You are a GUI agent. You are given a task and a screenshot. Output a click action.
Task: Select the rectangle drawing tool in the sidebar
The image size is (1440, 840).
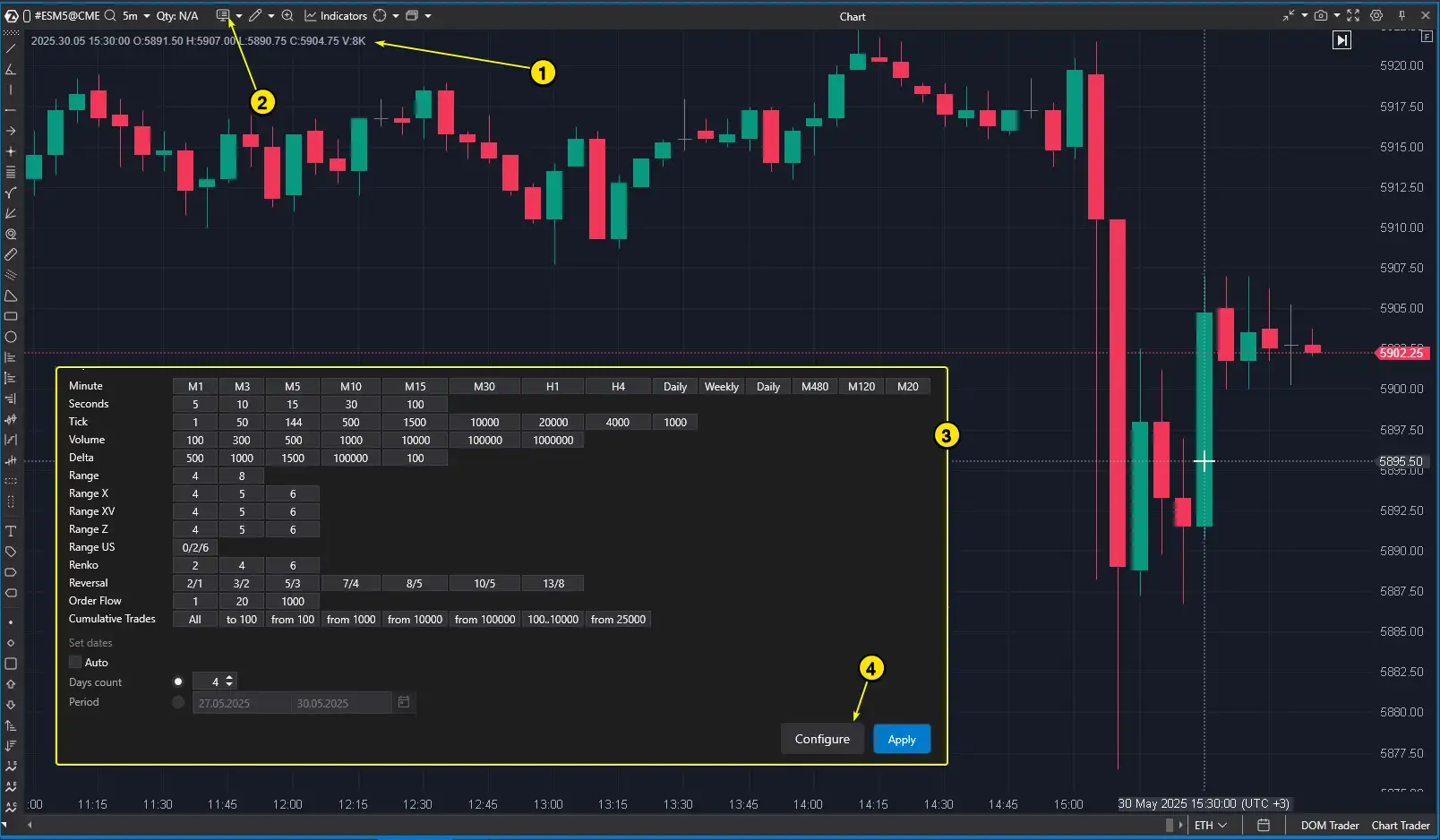pyautogui.click(x=11, y=316)
